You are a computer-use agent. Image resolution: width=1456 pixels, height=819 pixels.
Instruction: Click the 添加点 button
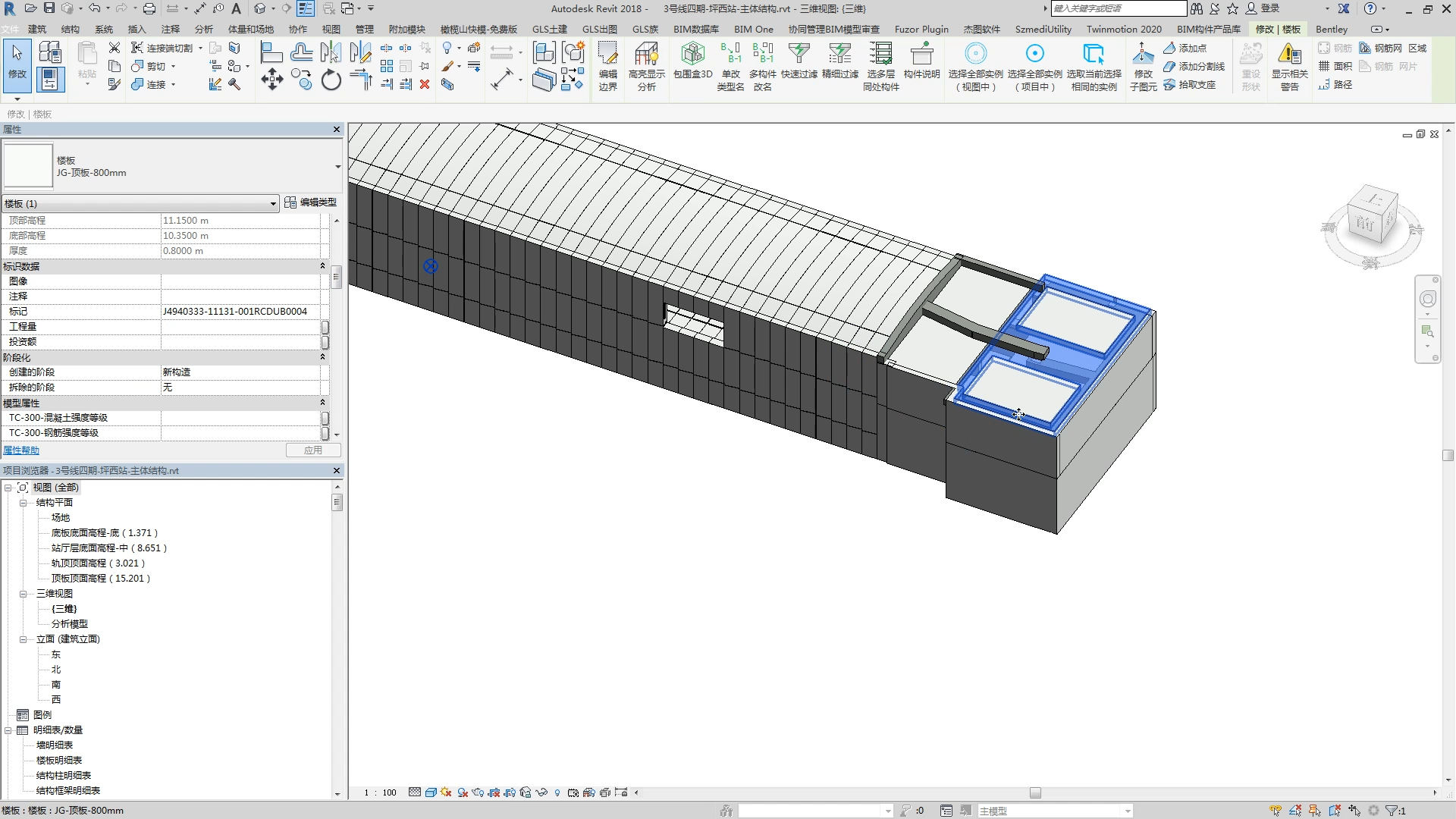point(1185,48)
